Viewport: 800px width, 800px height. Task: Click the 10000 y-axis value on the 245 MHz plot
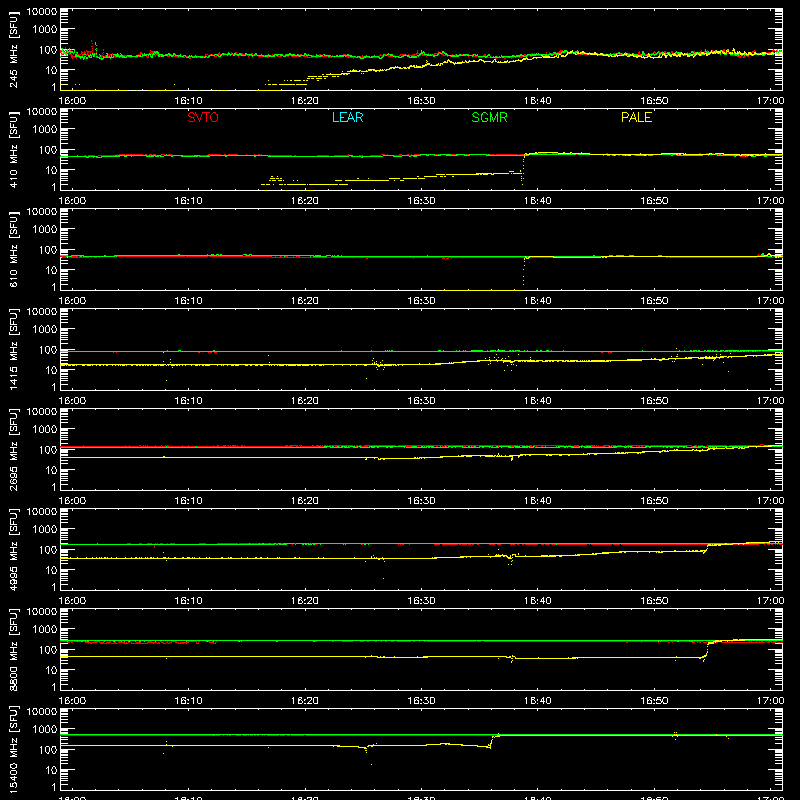coord(42,12)
